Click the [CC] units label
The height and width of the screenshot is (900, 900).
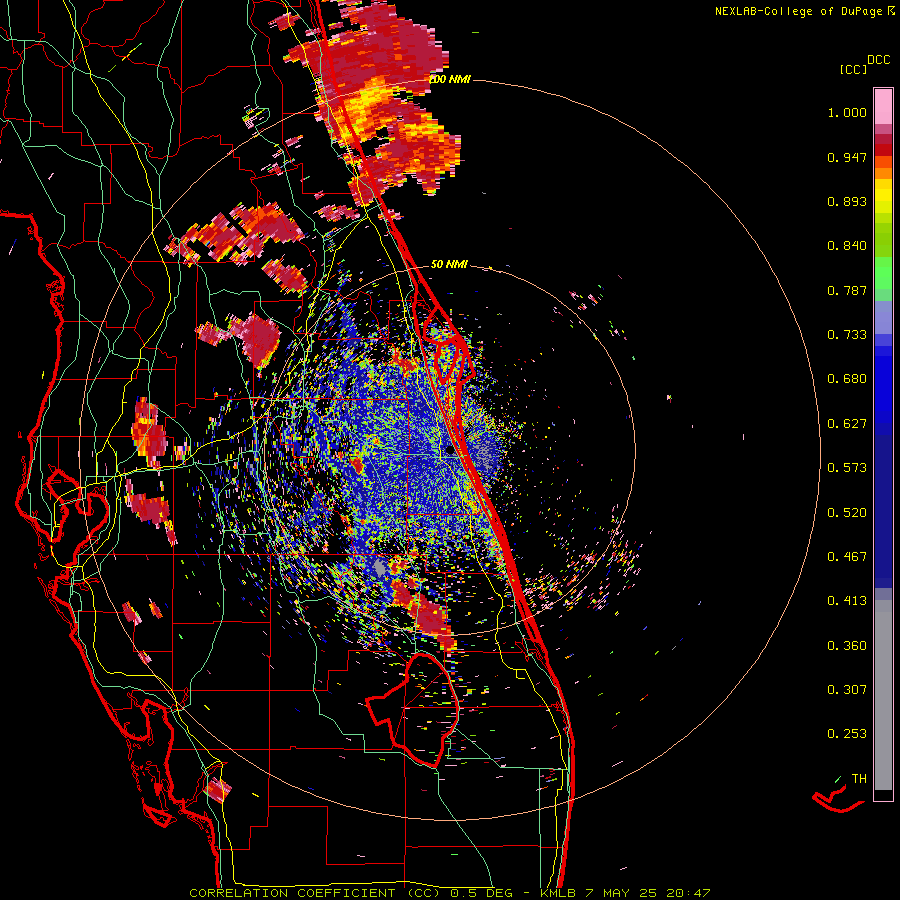[853, 69]
